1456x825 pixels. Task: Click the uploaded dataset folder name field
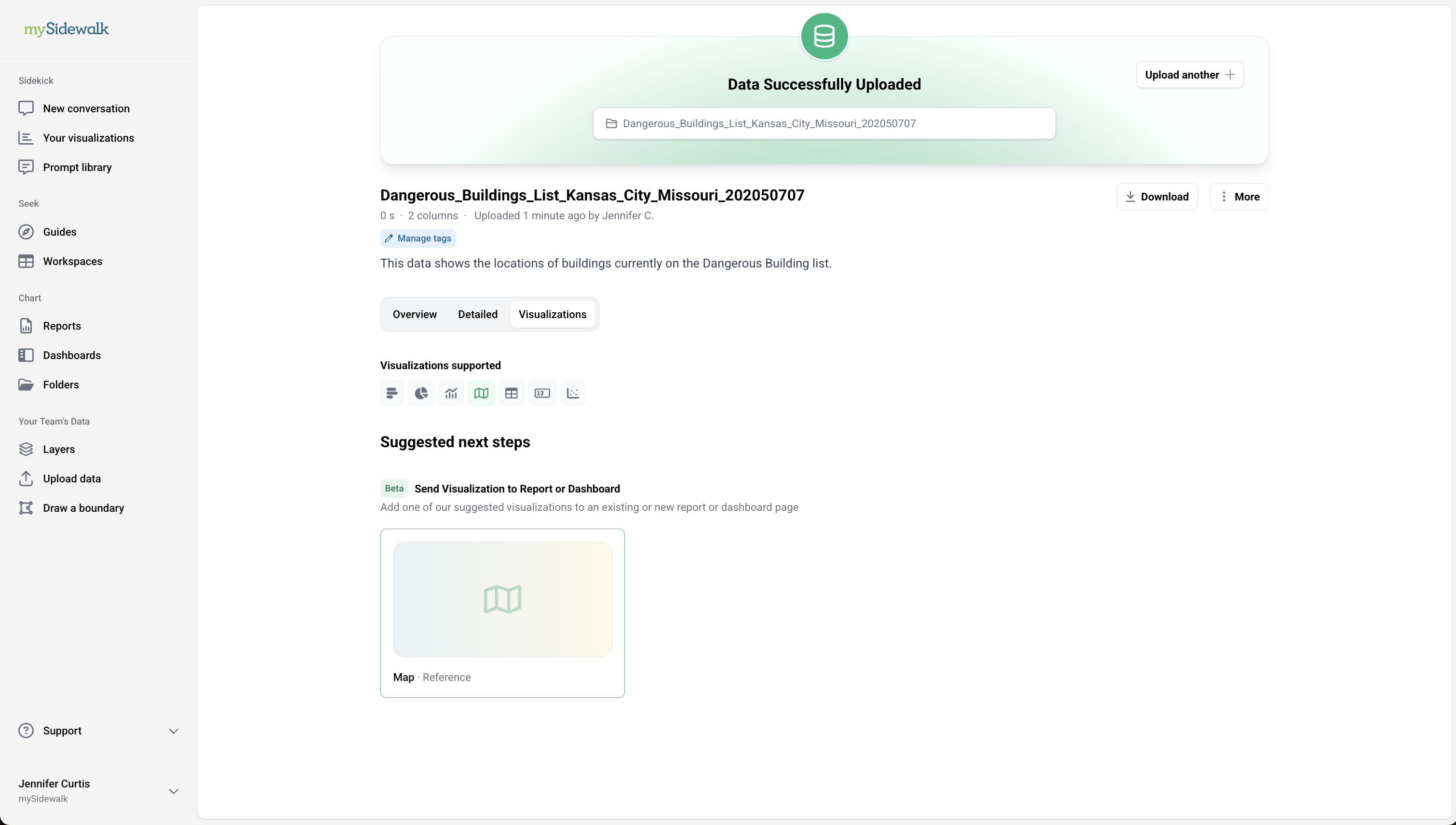pyautogui.click(x=824, y=123)
